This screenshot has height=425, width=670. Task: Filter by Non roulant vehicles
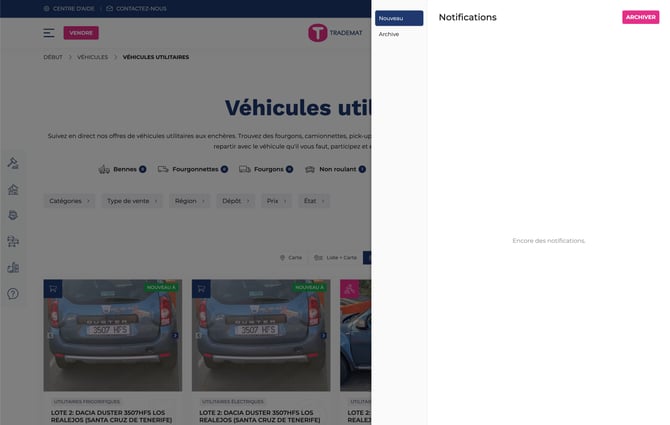click(x=335, y=170)
